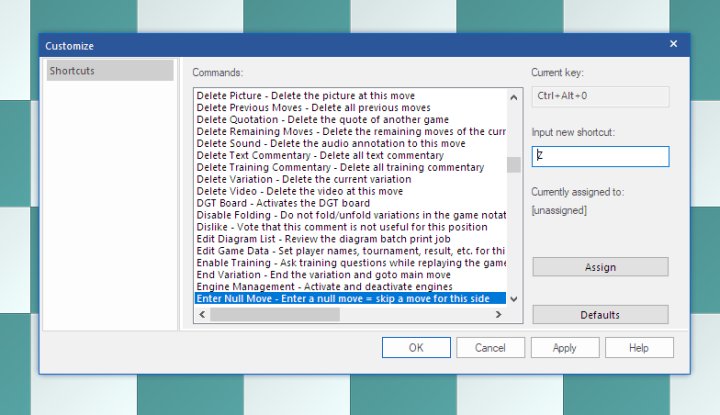Screen dimensions: 720x415
Task: Select the Delete Variation command
Action: coord(351,179)
